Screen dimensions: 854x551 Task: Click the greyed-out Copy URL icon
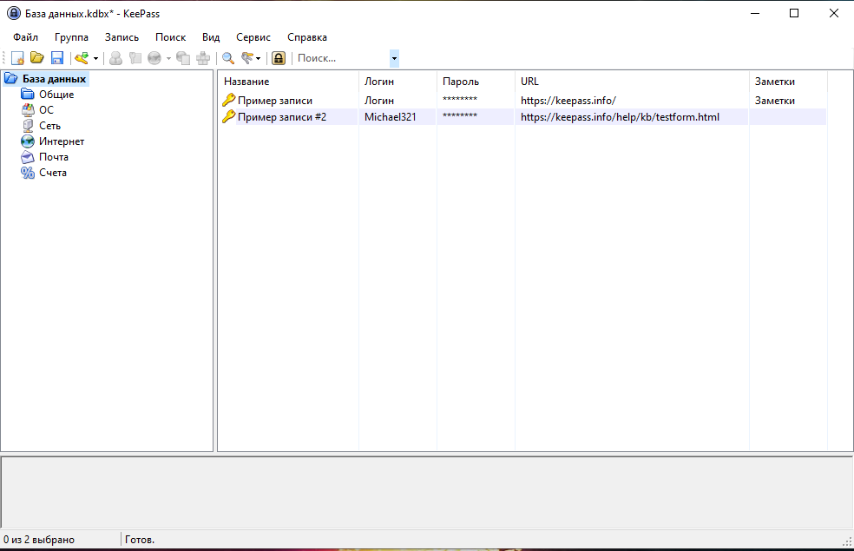tap(184, 58)
